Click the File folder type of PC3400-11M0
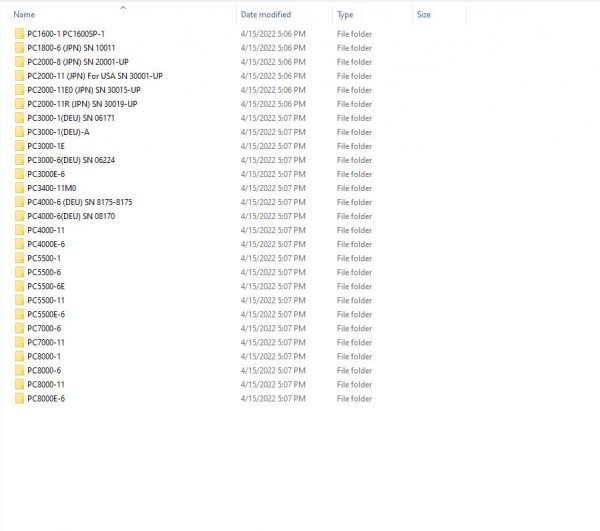This screenshot has height=531, width=600. (x=354, y=188)
